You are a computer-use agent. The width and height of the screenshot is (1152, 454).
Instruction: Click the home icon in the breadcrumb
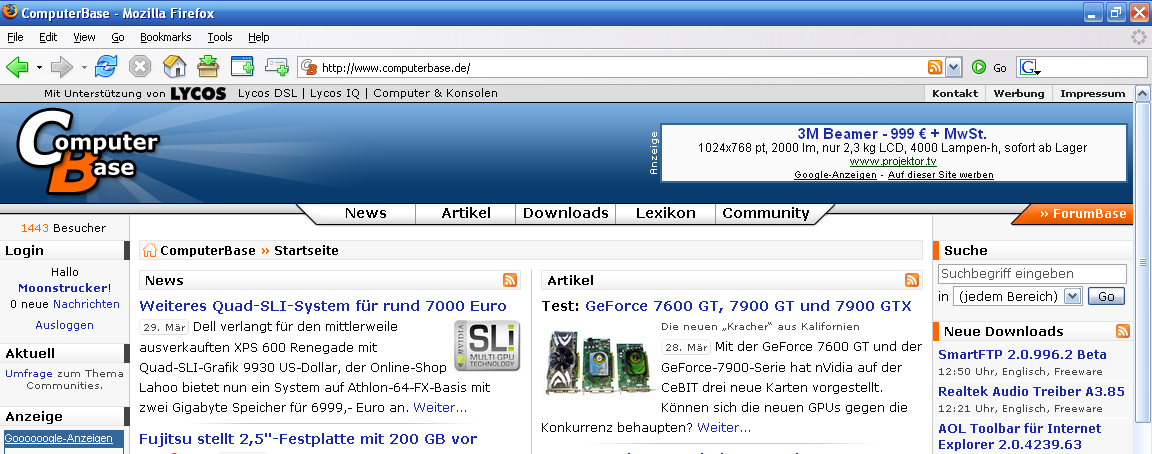(x=150, y=251)
